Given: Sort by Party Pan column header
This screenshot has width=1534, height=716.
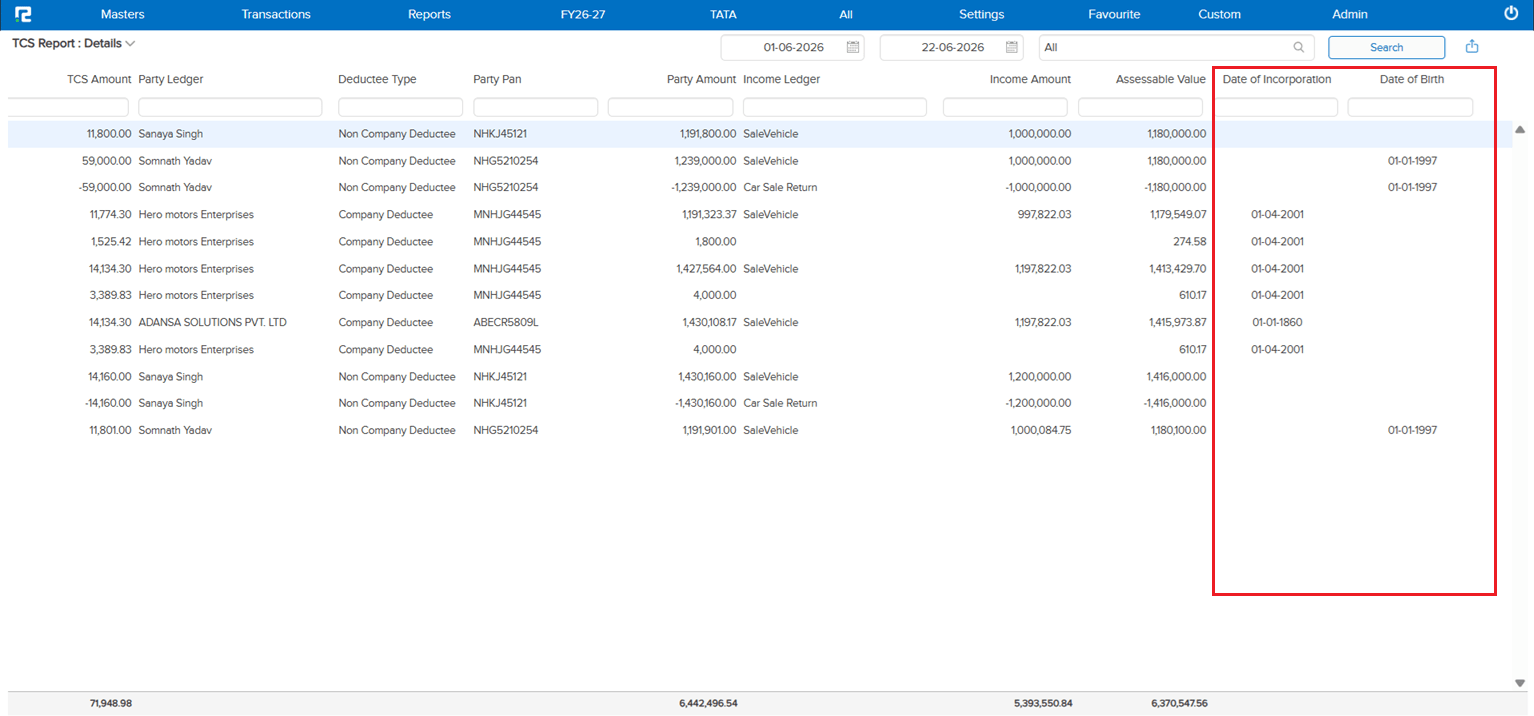Looking at the screenshot, I should pyautogui.click(x=497, y=79).
